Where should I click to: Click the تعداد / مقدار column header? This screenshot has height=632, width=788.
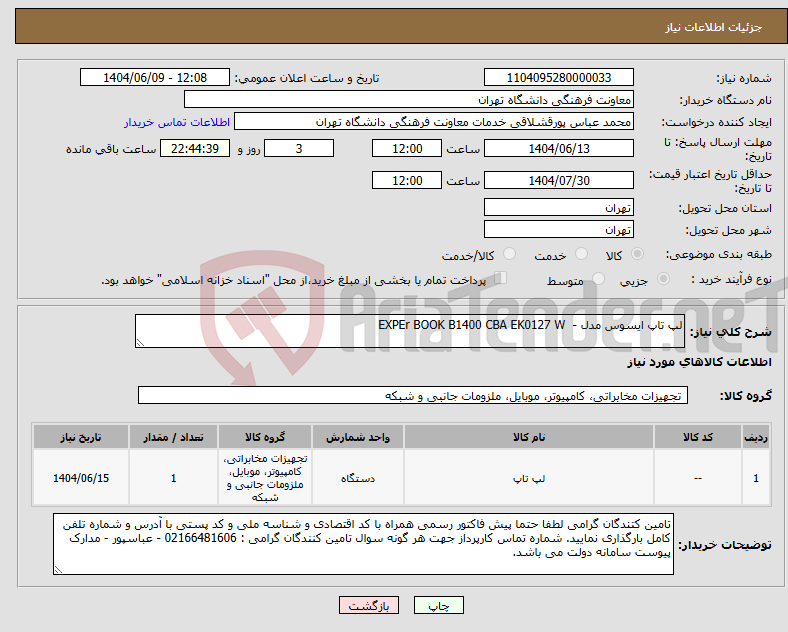point(173,437)
